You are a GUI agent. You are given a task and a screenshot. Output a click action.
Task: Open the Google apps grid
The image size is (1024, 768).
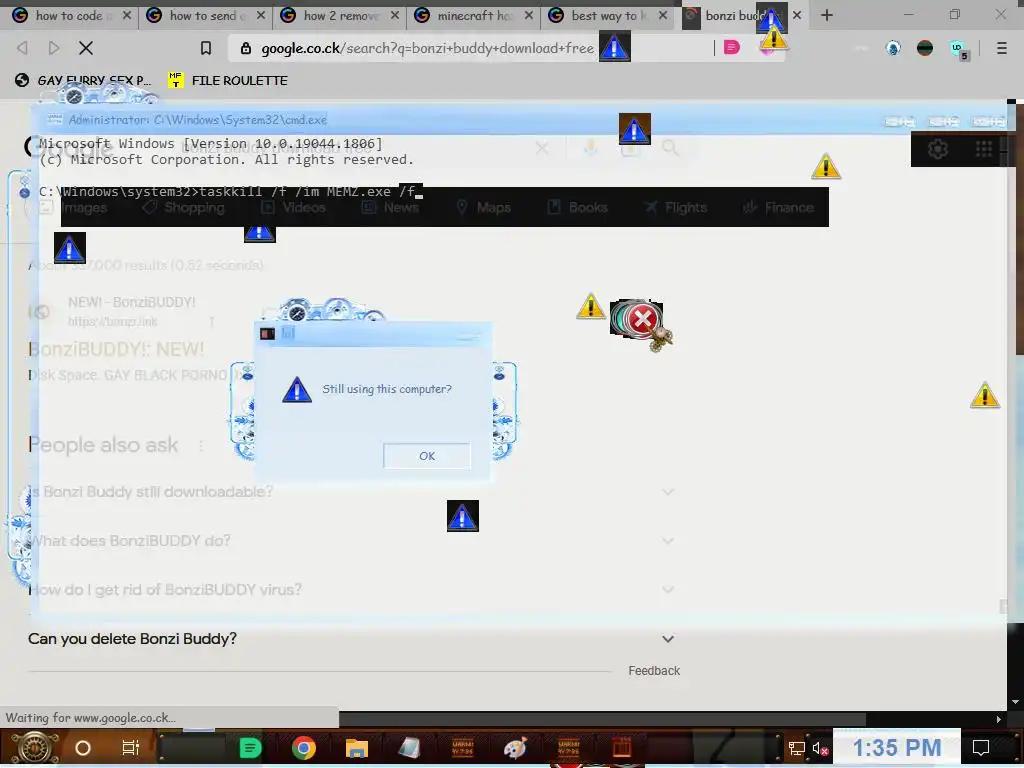(984, 149)
